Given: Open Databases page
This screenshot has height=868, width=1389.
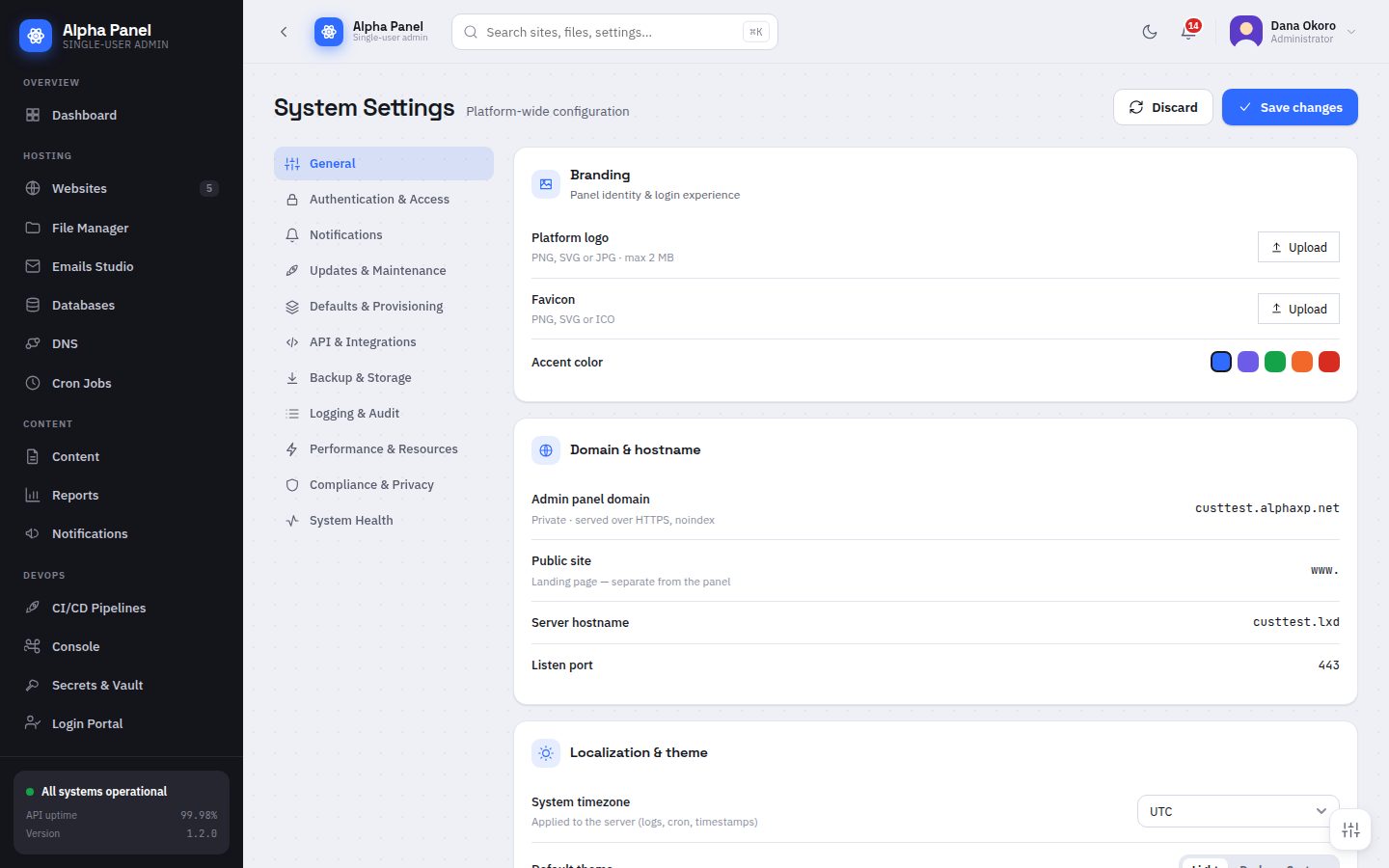Looking at the screenshot, I should (122, 305).
